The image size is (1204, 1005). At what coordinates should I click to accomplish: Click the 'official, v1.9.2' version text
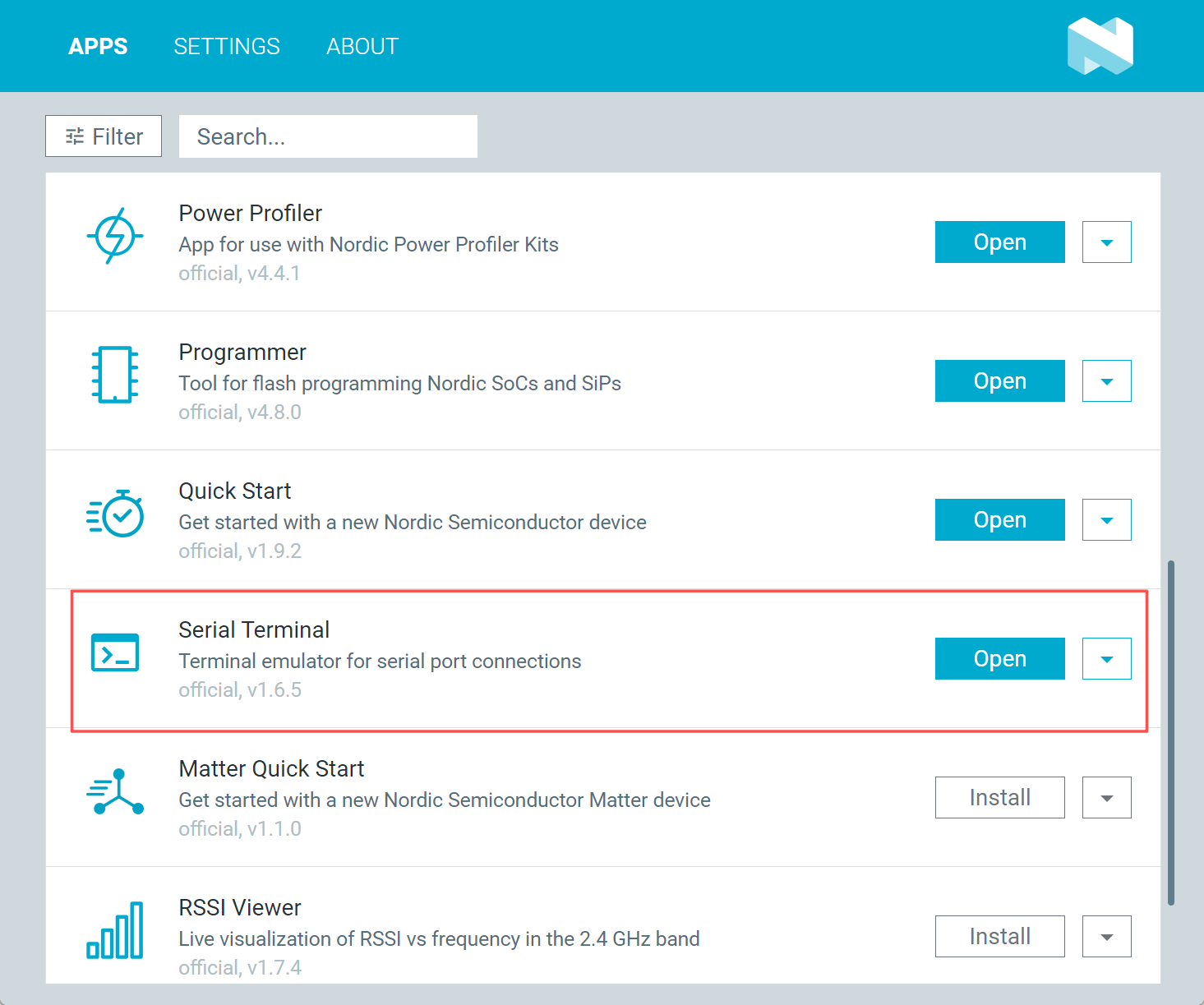(x=240, y=551)
